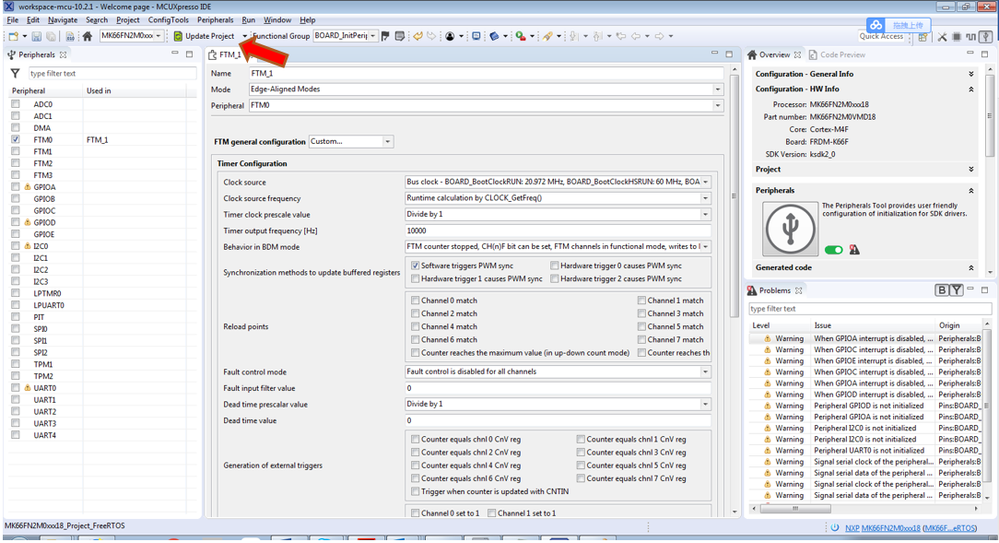999x543 pixels.
Task: Switch to the chip Pins perspective icon
Action: (956, 37)
